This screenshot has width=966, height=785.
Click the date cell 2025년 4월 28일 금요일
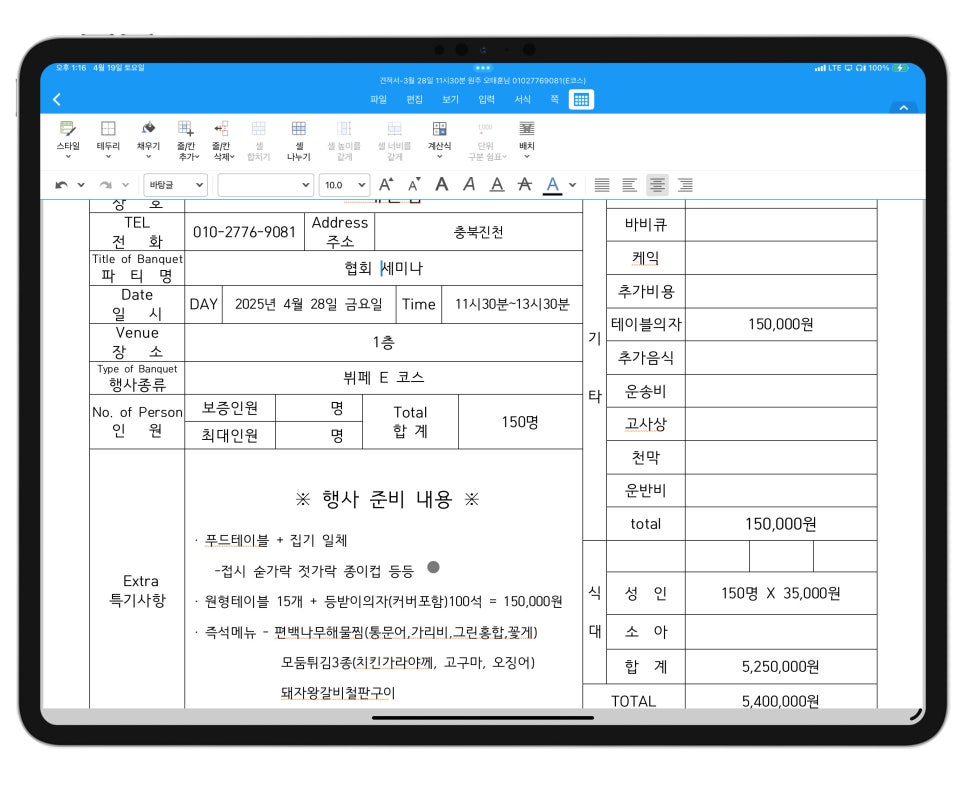point(309,304)
